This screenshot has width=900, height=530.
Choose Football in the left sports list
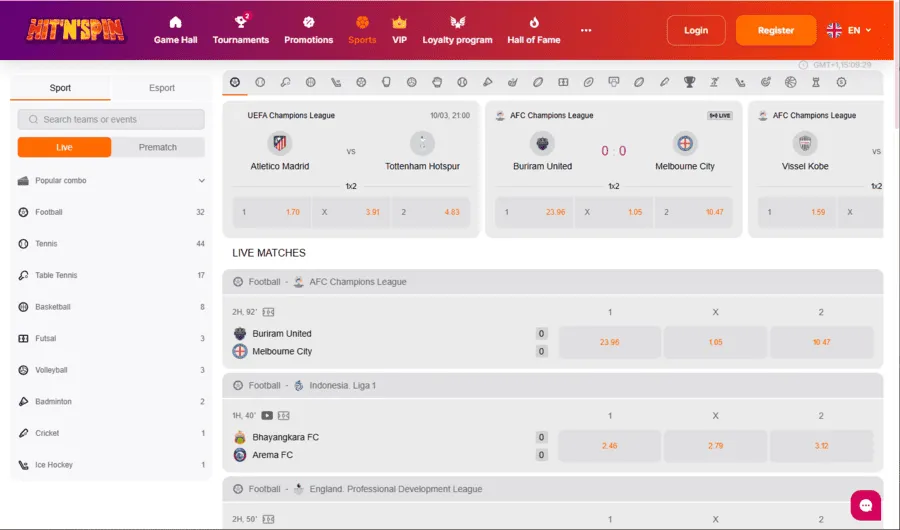(111, 212)
